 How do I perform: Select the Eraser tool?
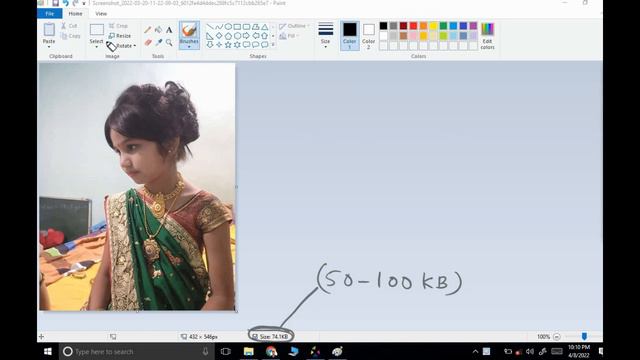click(x=148, y=42)
